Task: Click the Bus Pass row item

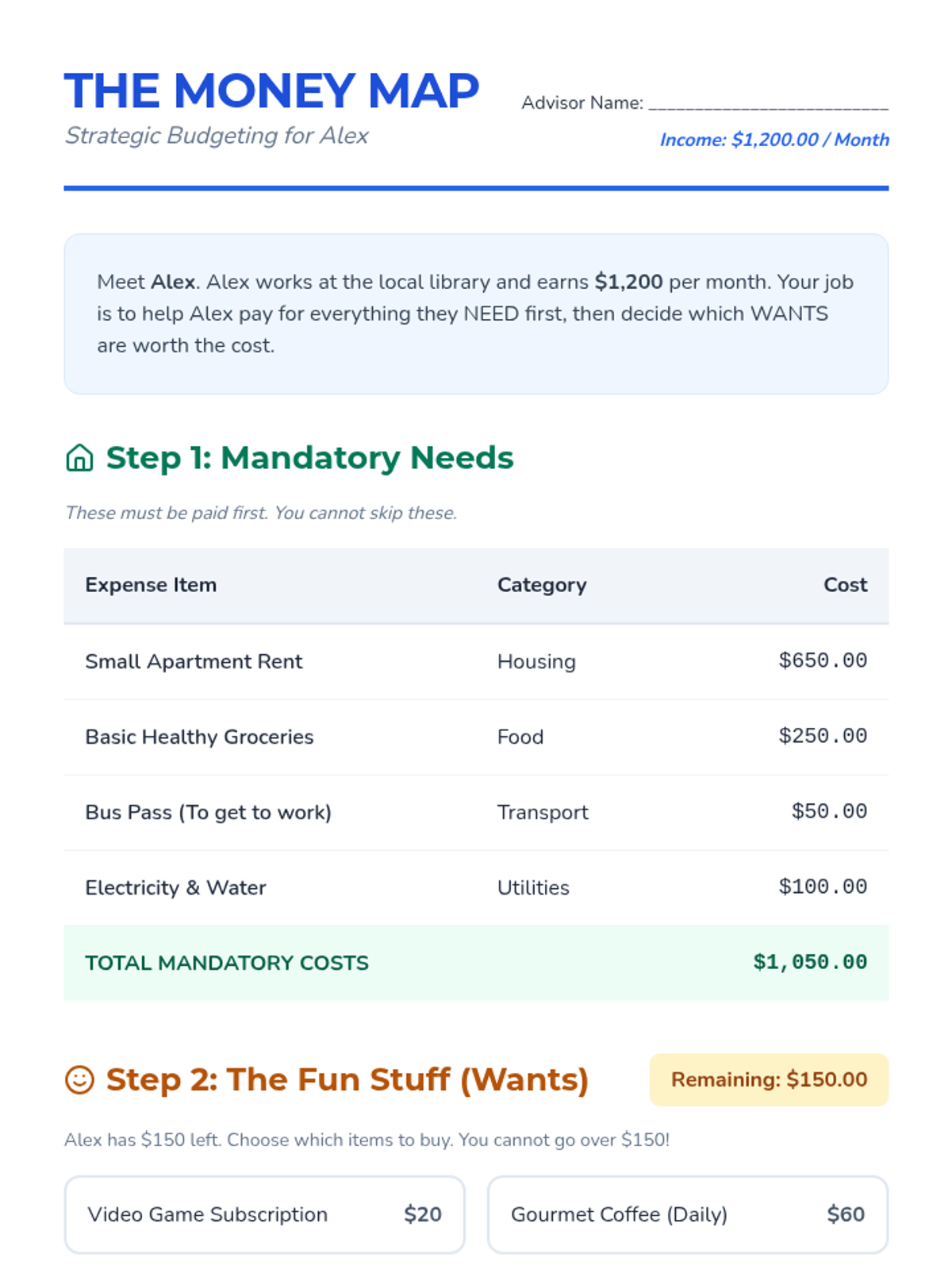Action: [x=208, y=812]
